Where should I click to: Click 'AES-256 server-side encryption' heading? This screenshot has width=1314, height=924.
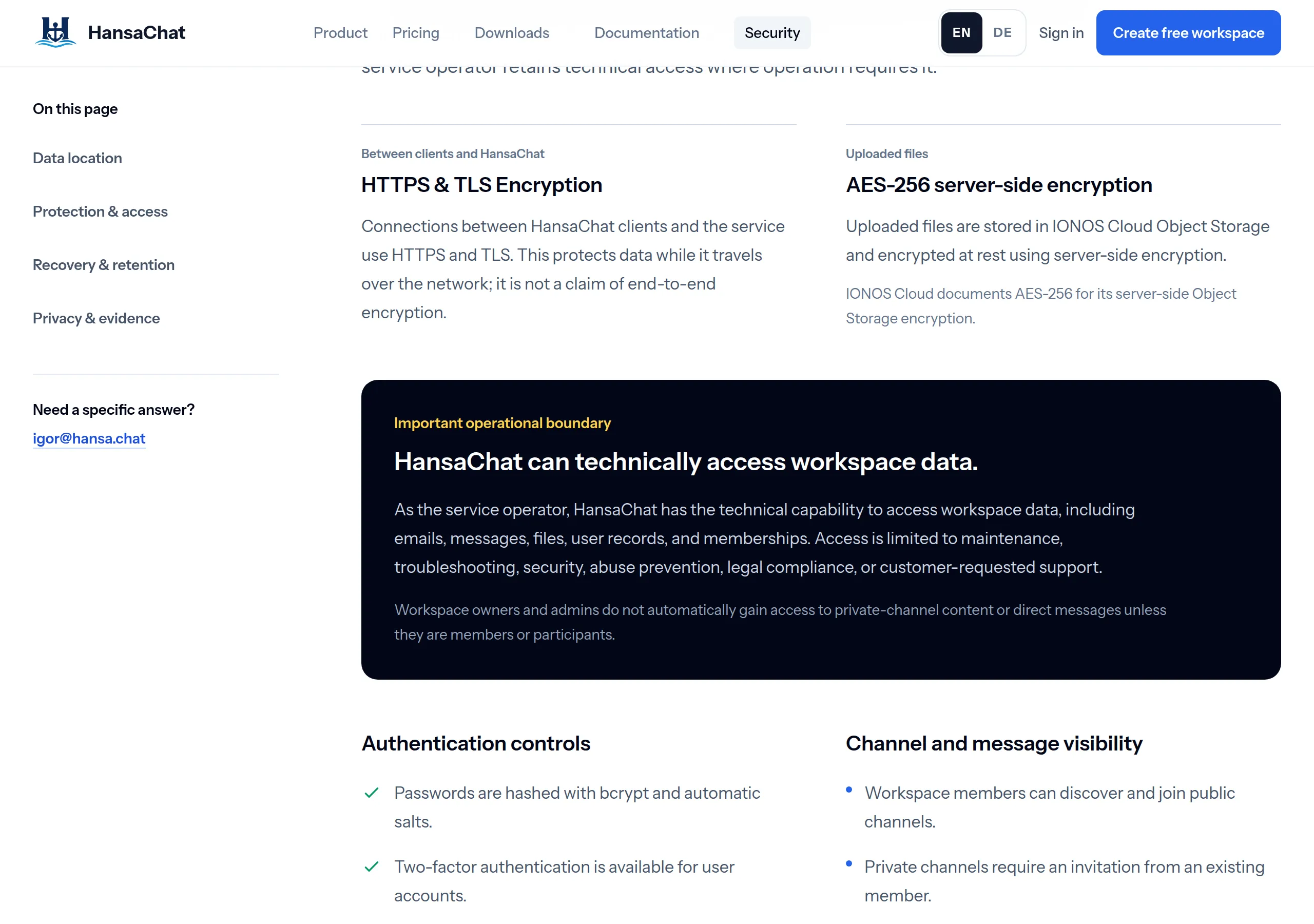coord(999,184)
